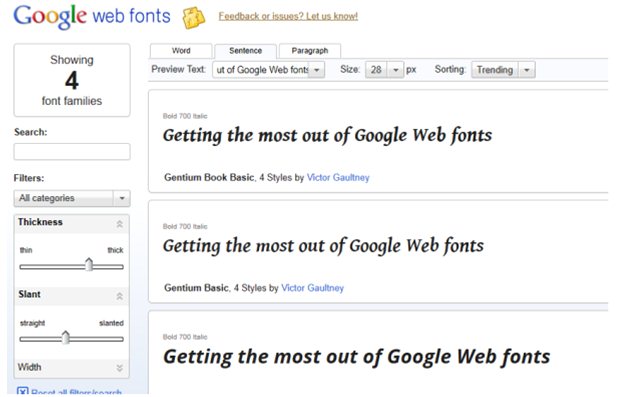
Task: Open the Sorting dropdown arrow
Action: [527, 70]
